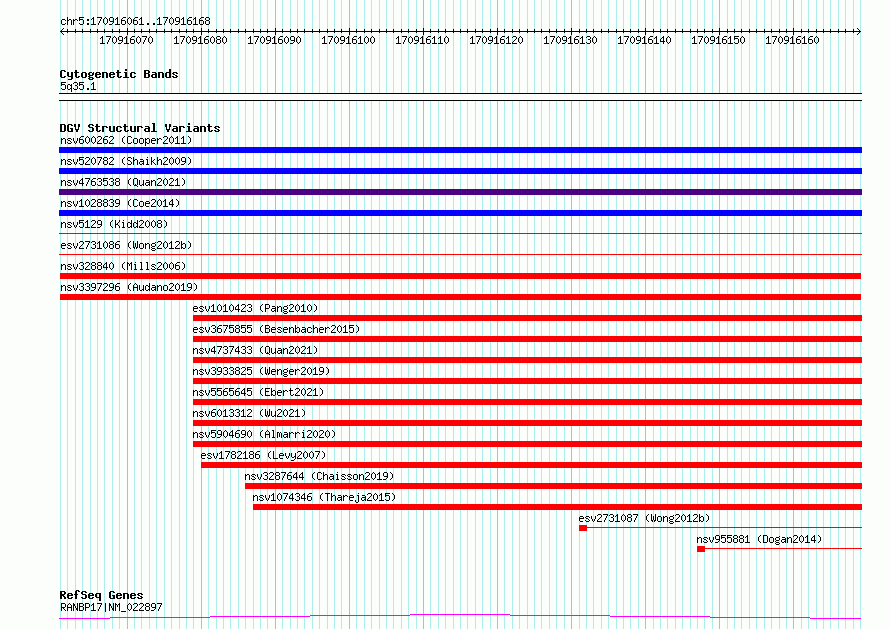Click the nsv328840 (Mills2006) label
Image resolution: width=890 pixels, height=629 pixels.
[x=123, y=266]
